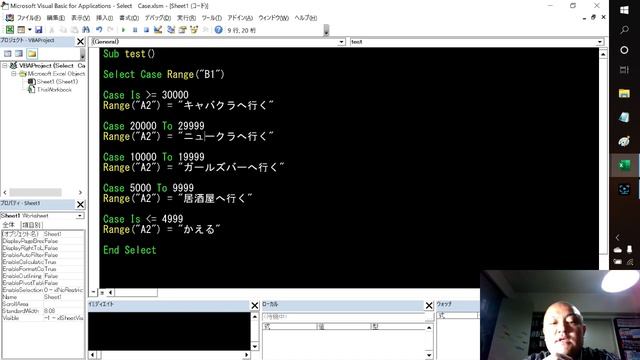Click the Reset stop square icon
Image resolution: width=640 pixels, height=360 pixels.
(146, 29)
